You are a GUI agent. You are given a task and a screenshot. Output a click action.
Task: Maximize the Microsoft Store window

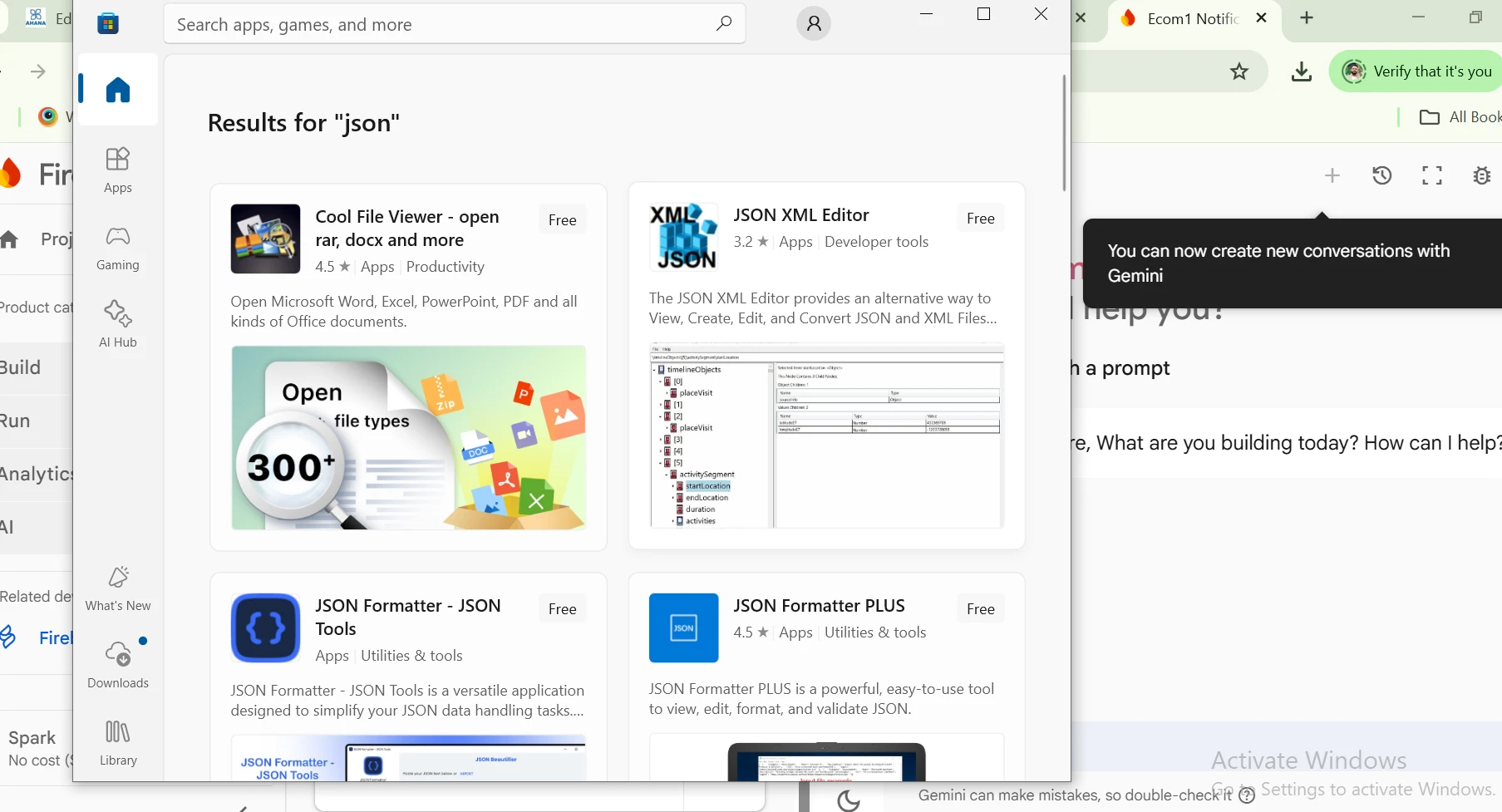click(984, 14)
